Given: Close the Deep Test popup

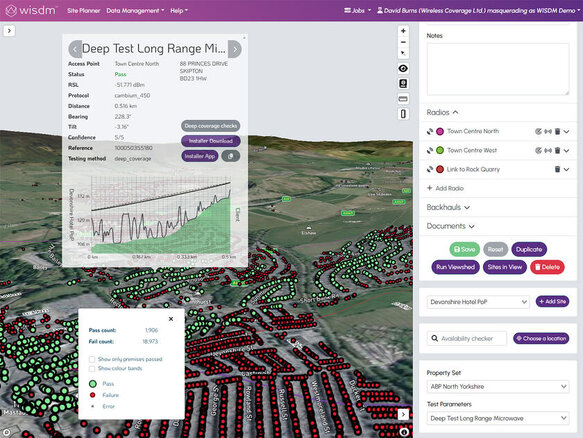Looking at the screenshot, I should click(244, 38).
